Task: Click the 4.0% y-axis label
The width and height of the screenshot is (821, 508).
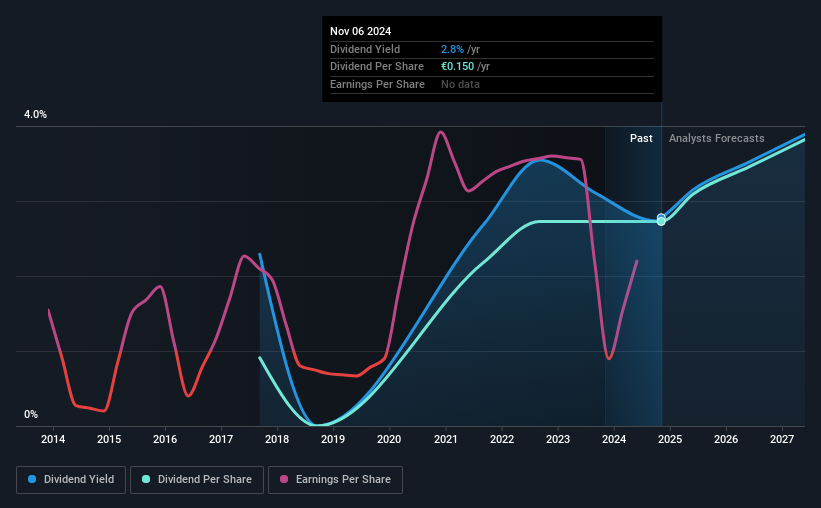Action: [35, 114]
